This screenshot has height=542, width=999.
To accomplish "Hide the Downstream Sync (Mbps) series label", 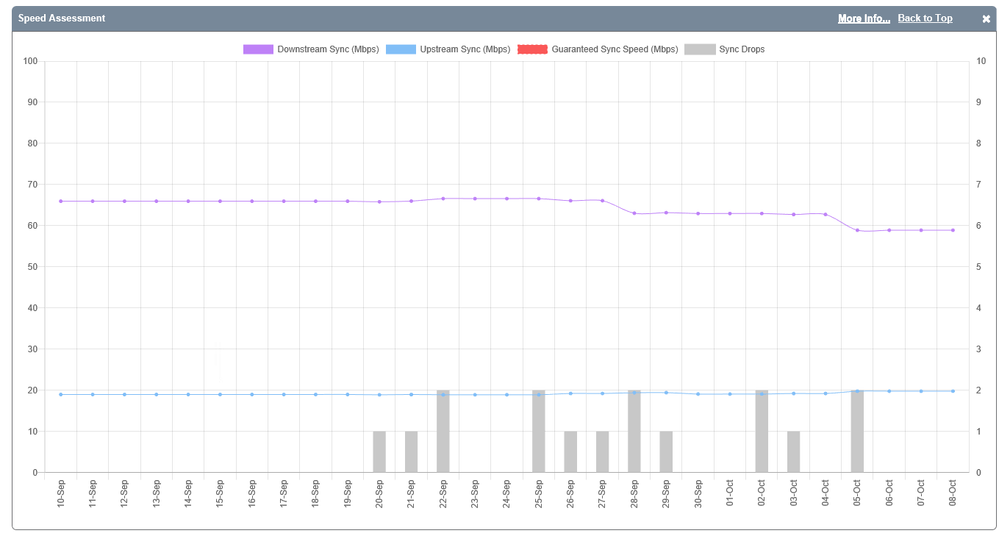I will 327,49.
